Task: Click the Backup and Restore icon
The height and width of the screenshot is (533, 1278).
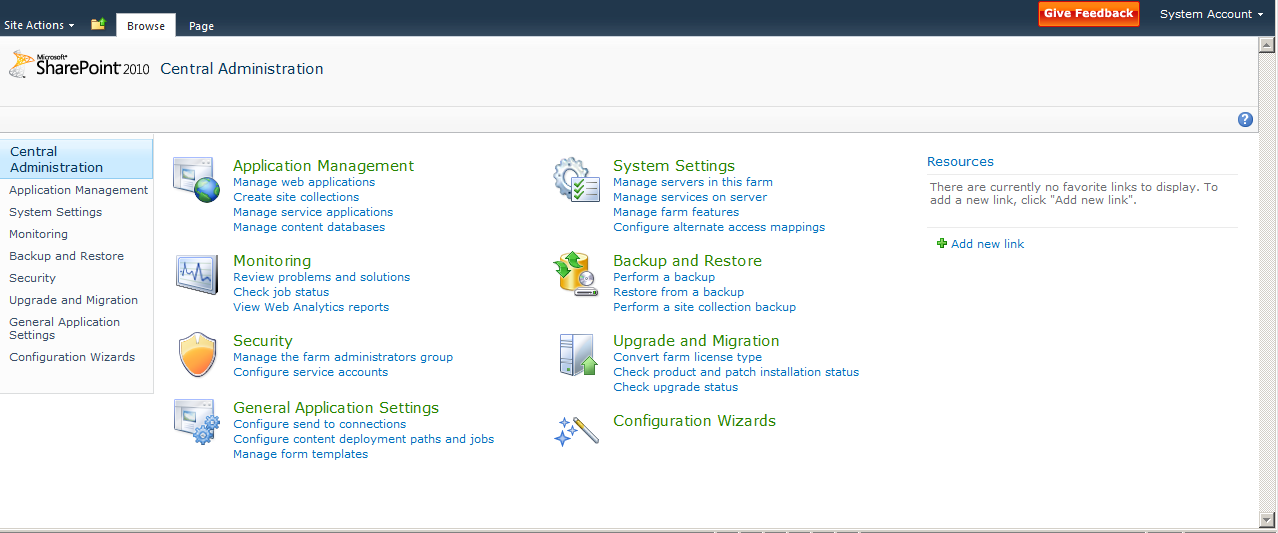Action: click(x=576, y=273)
